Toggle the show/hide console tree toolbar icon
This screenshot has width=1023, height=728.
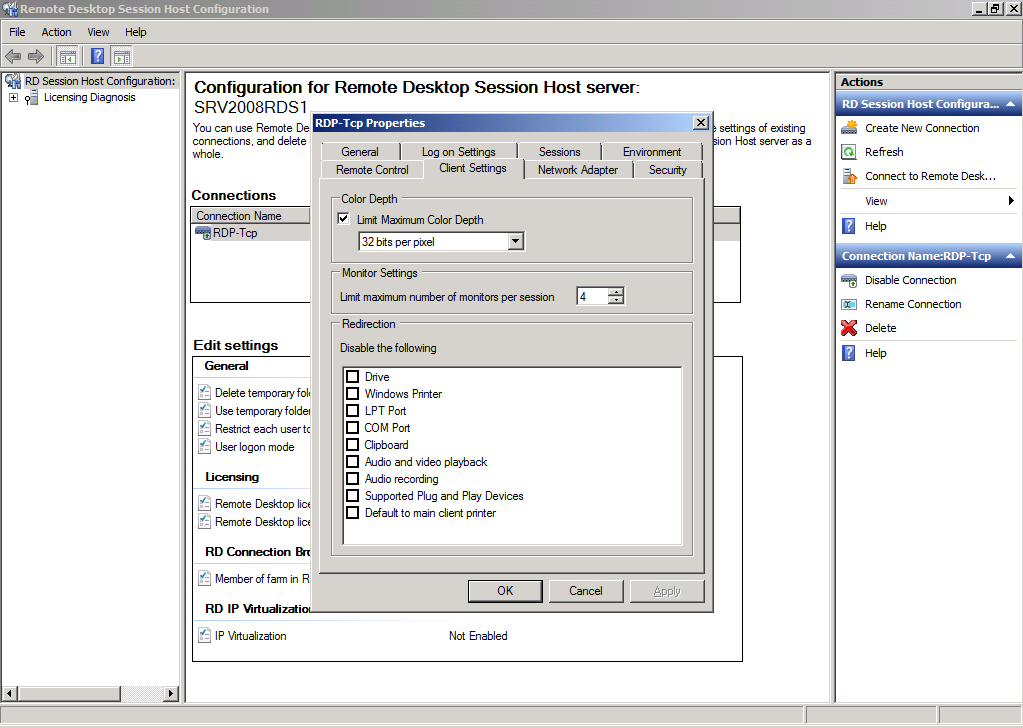67,57
